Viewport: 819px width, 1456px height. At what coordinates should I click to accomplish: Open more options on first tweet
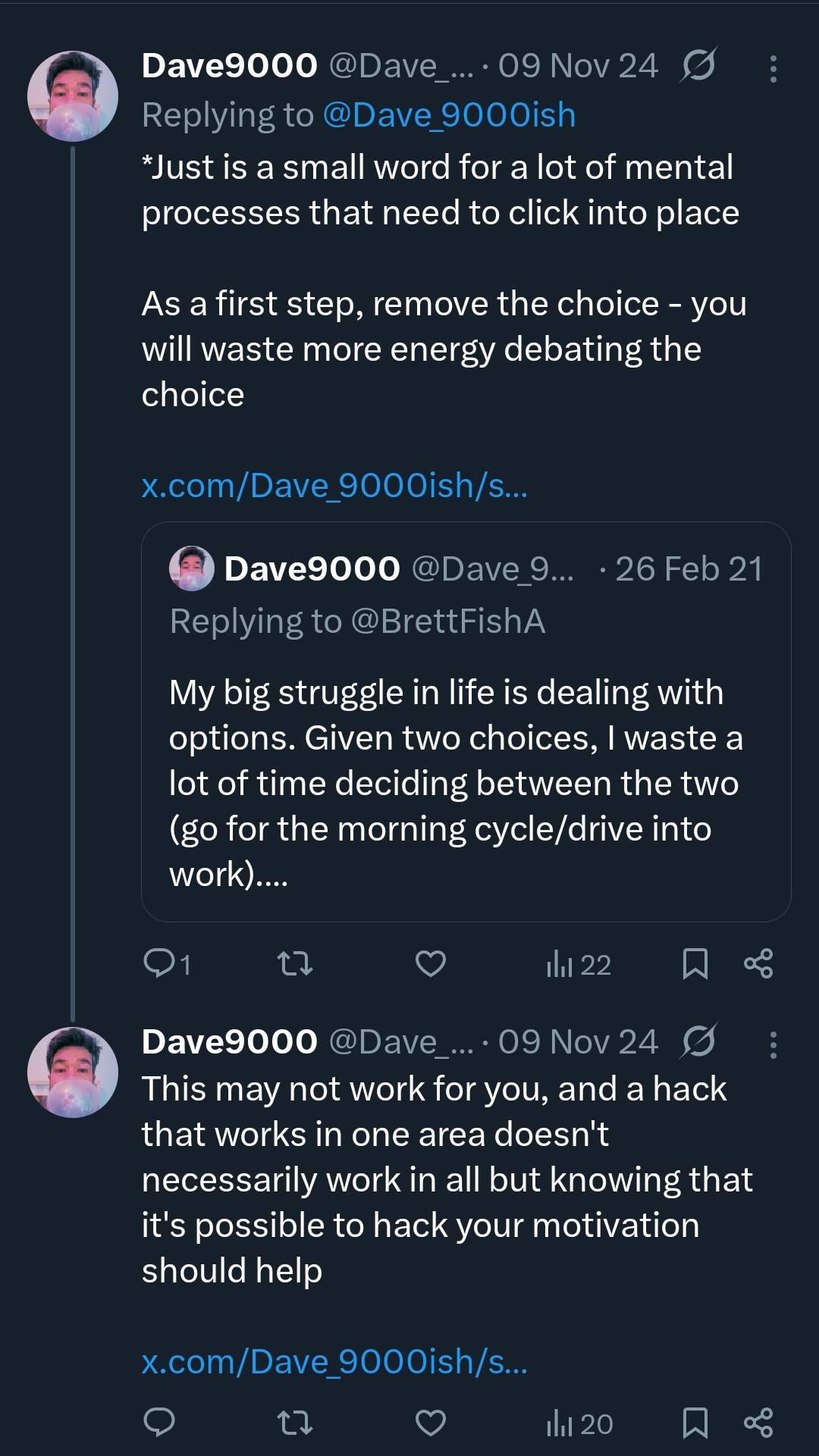coord(773,69)
